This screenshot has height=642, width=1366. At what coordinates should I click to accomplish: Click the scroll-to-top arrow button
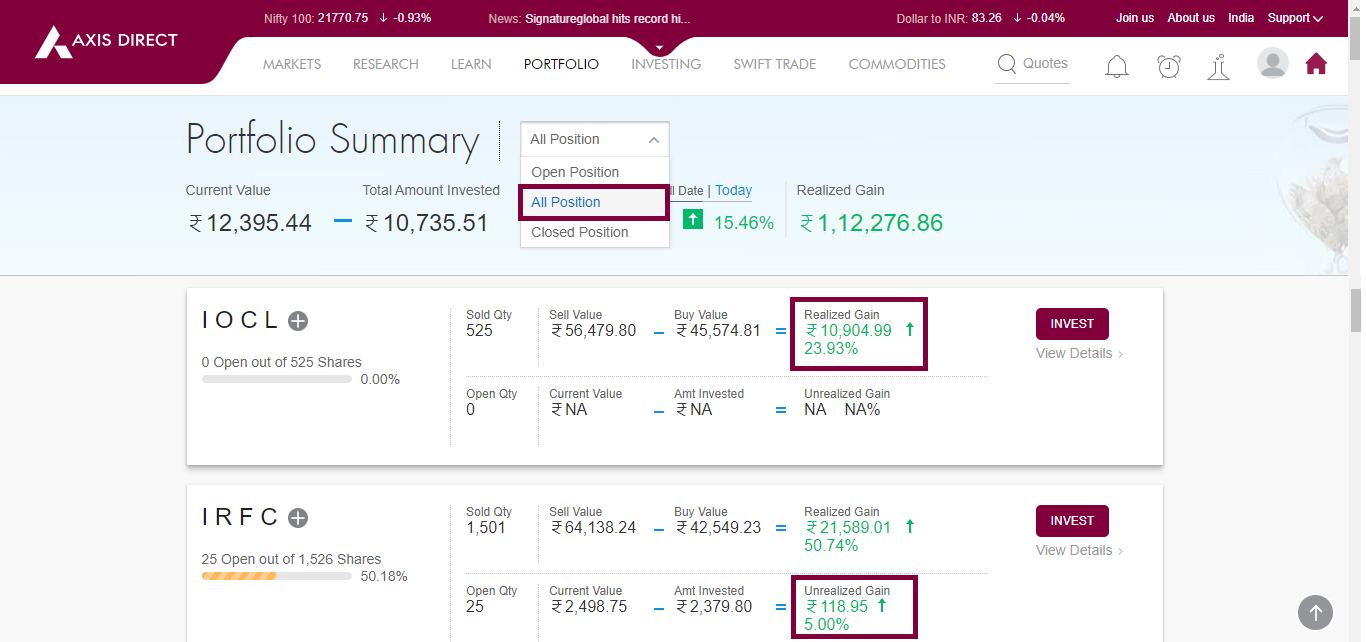1315,612
